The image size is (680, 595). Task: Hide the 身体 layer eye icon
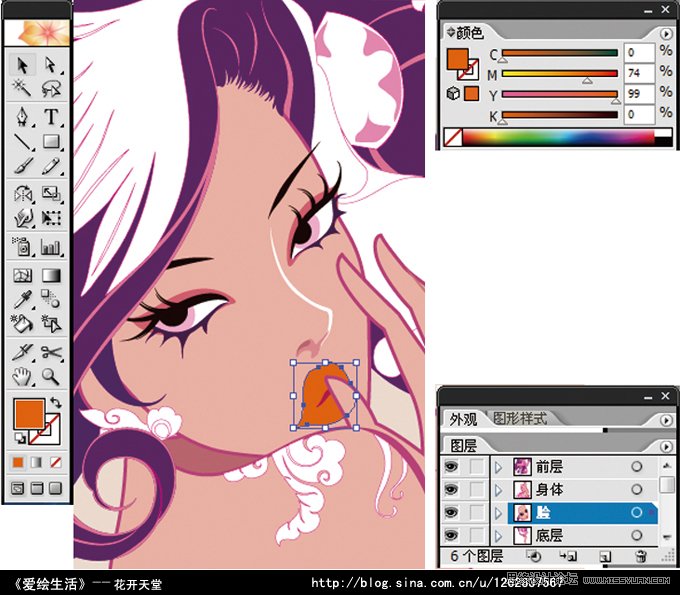[451, 490]
